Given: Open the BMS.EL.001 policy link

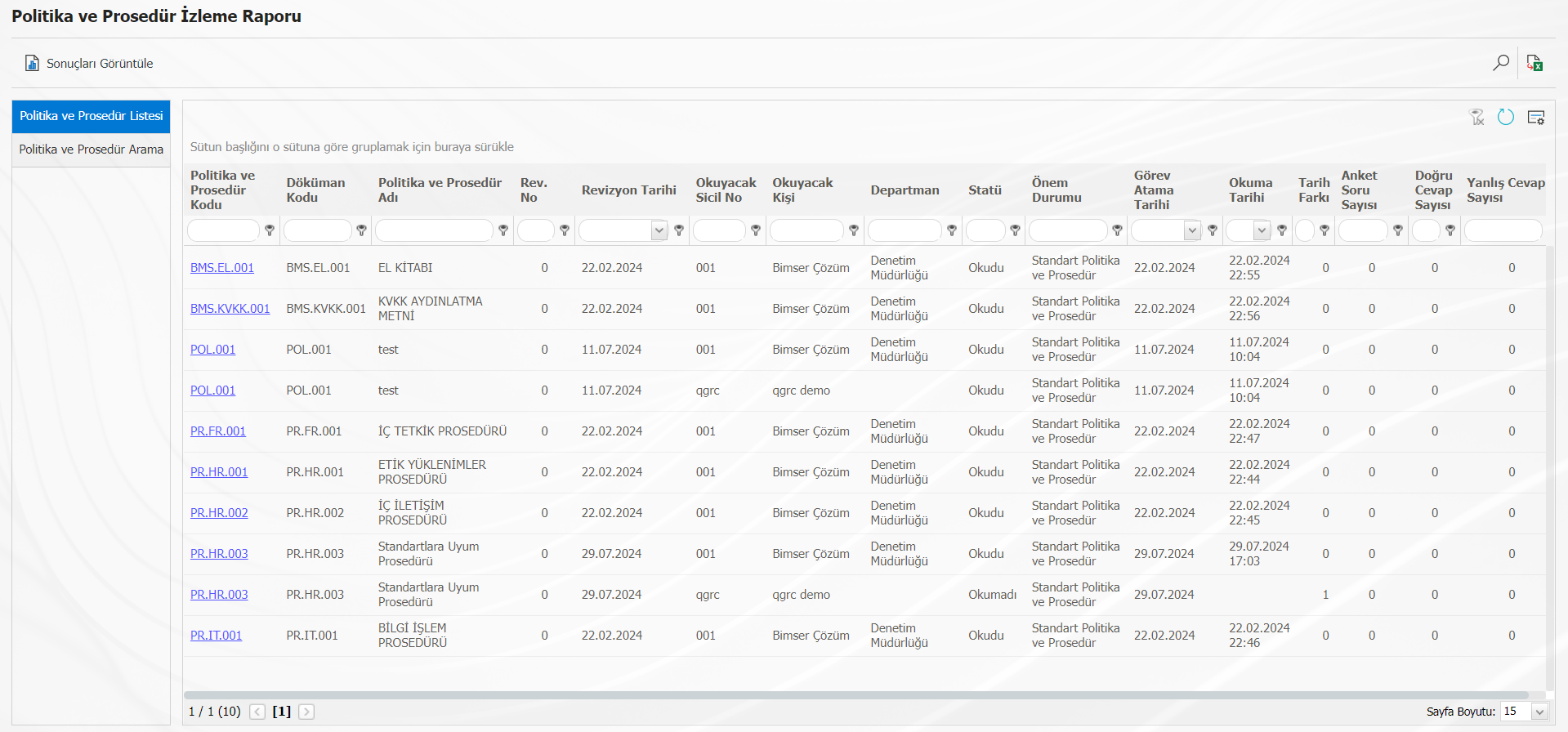Looking at the screenshot, I should [222, 268].
